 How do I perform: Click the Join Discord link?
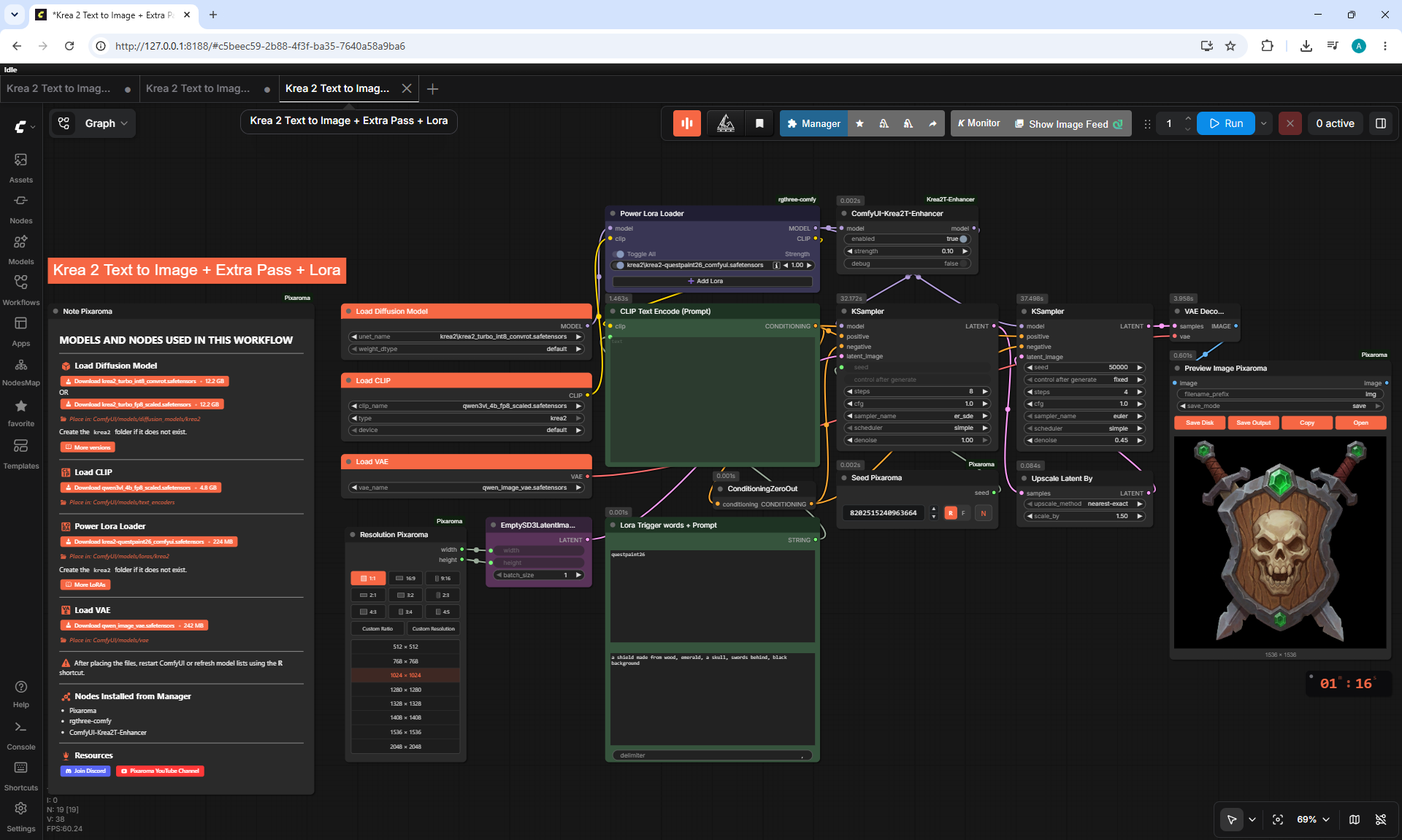[x=85, y=771]
